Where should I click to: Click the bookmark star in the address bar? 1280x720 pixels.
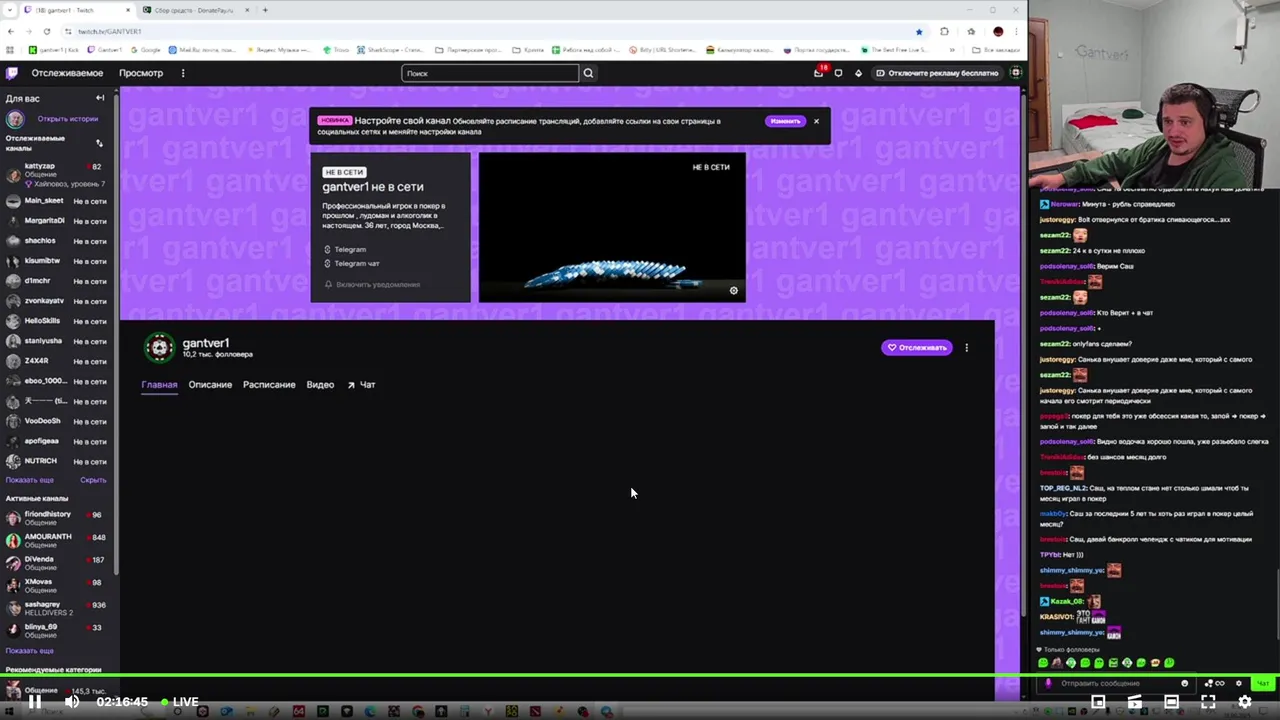coord(919,31)
